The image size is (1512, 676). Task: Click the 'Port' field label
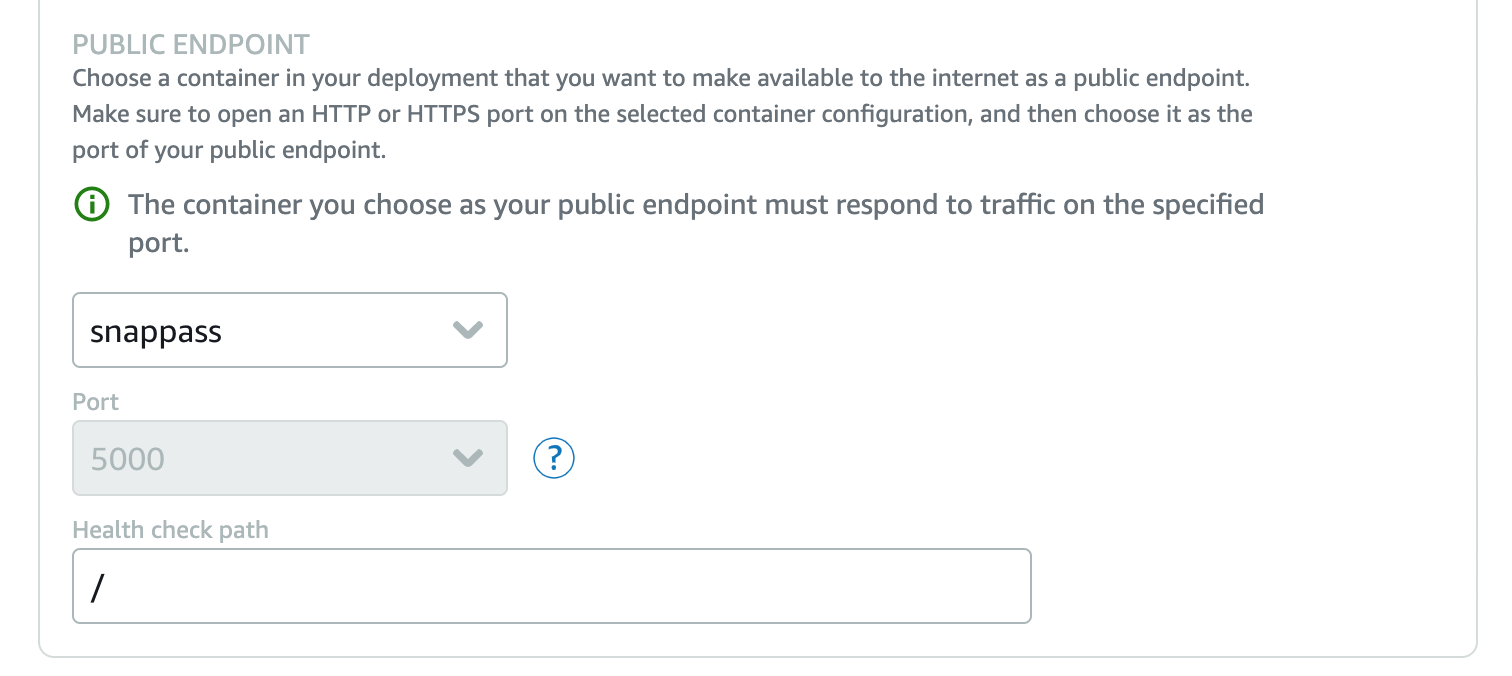[x=96, y=402]
